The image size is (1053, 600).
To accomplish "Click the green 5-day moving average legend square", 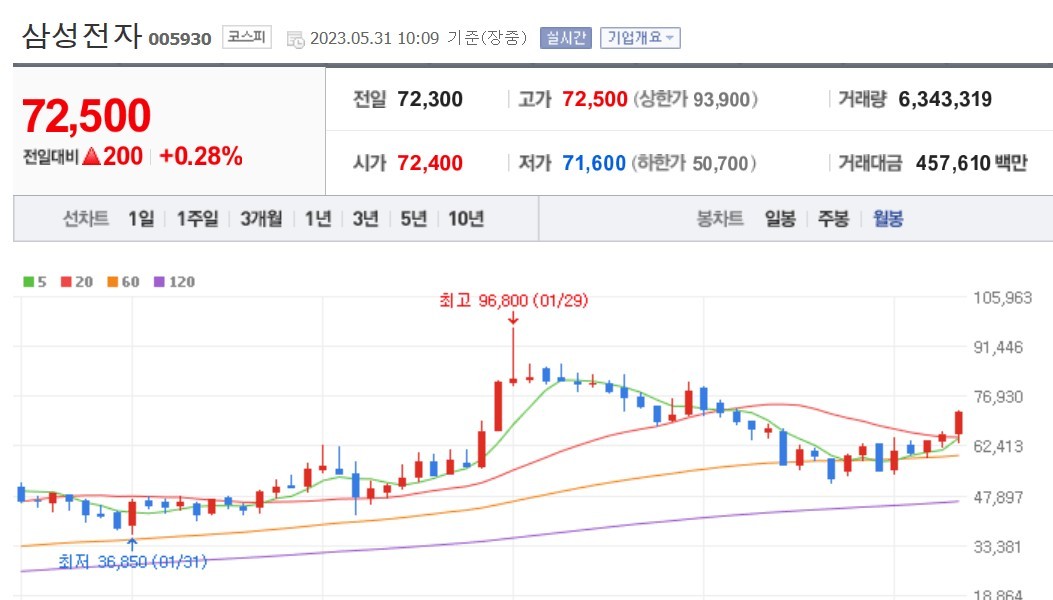I will pos(29,282).
